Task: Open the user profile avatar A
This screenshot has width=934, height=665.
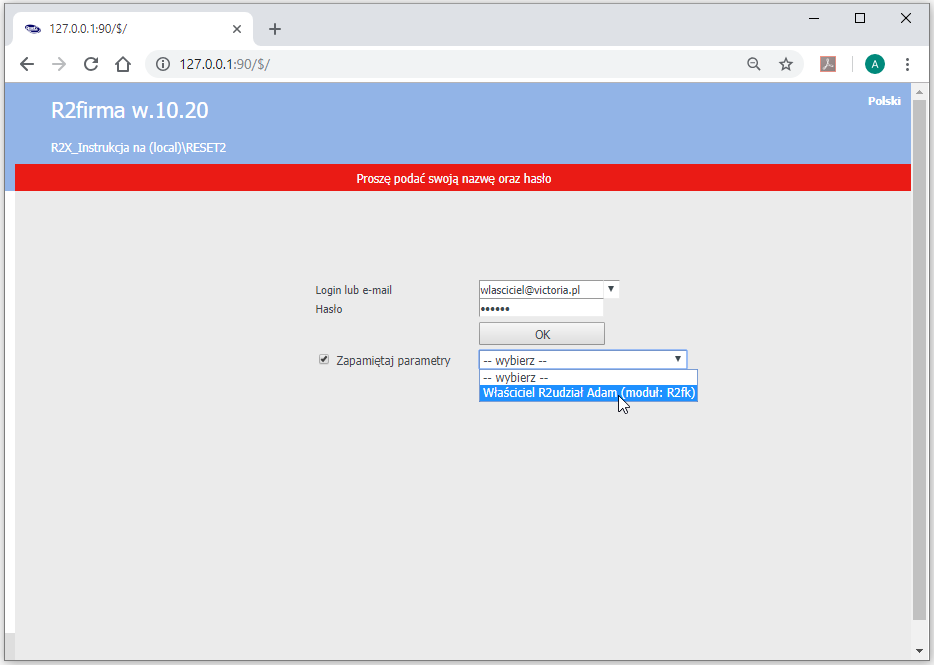Action: 874,64
